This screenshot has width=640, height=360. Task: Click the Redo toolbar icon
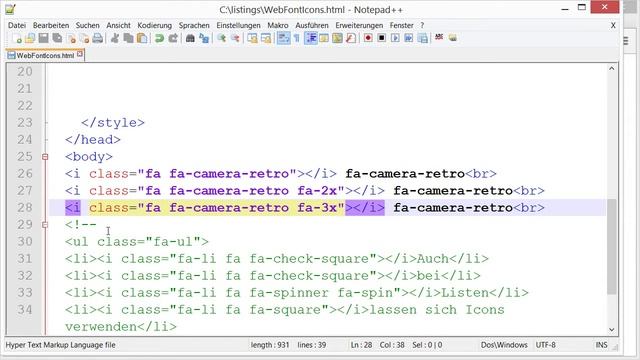173,38
